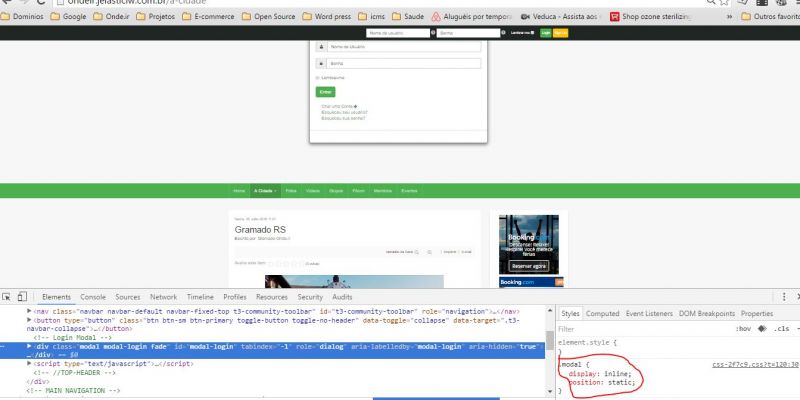Open the Computed styles tab
800x400 pixels.
tap(602, 314)
